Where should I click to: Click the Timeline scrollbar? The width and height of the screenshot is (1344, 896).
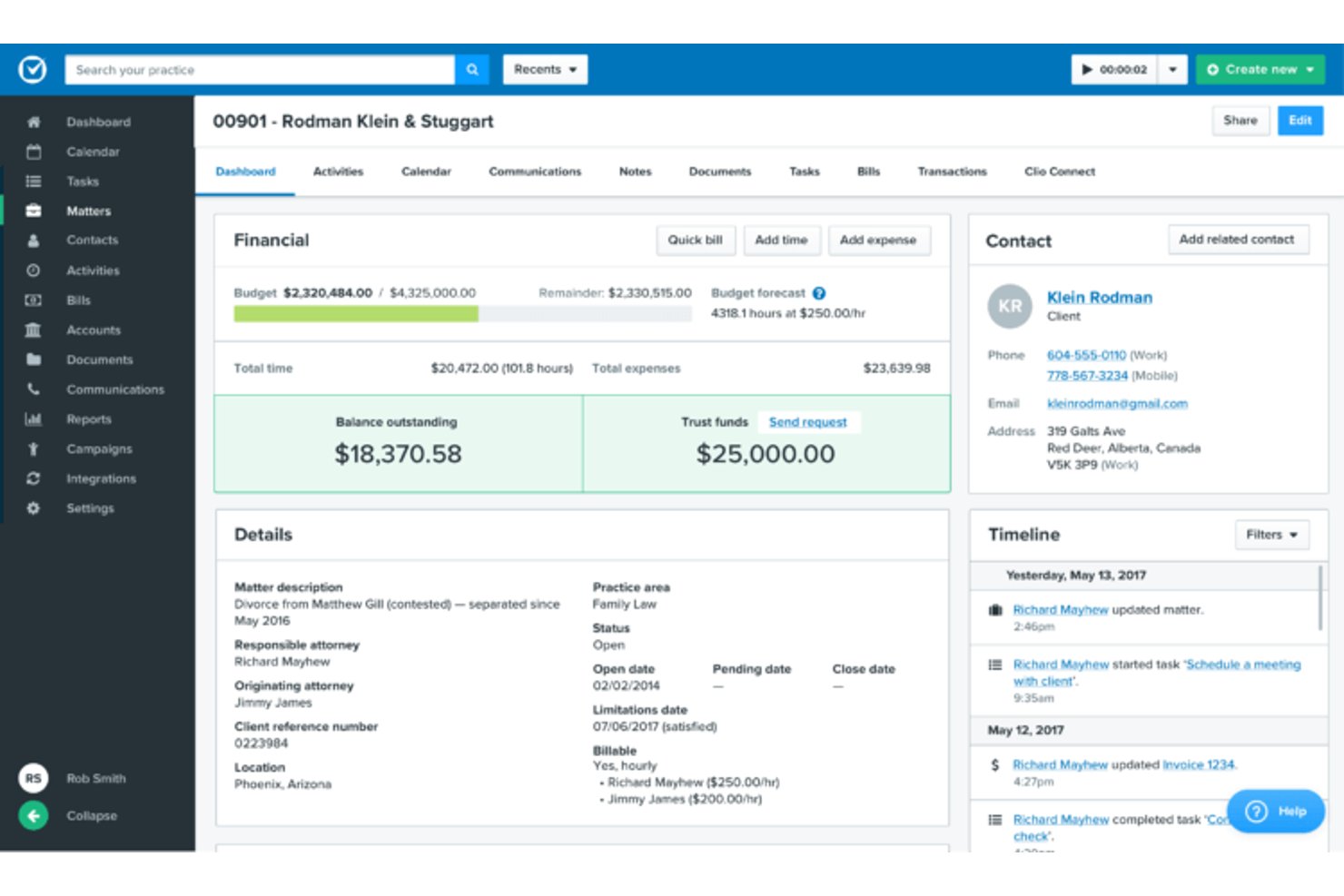1319,597
